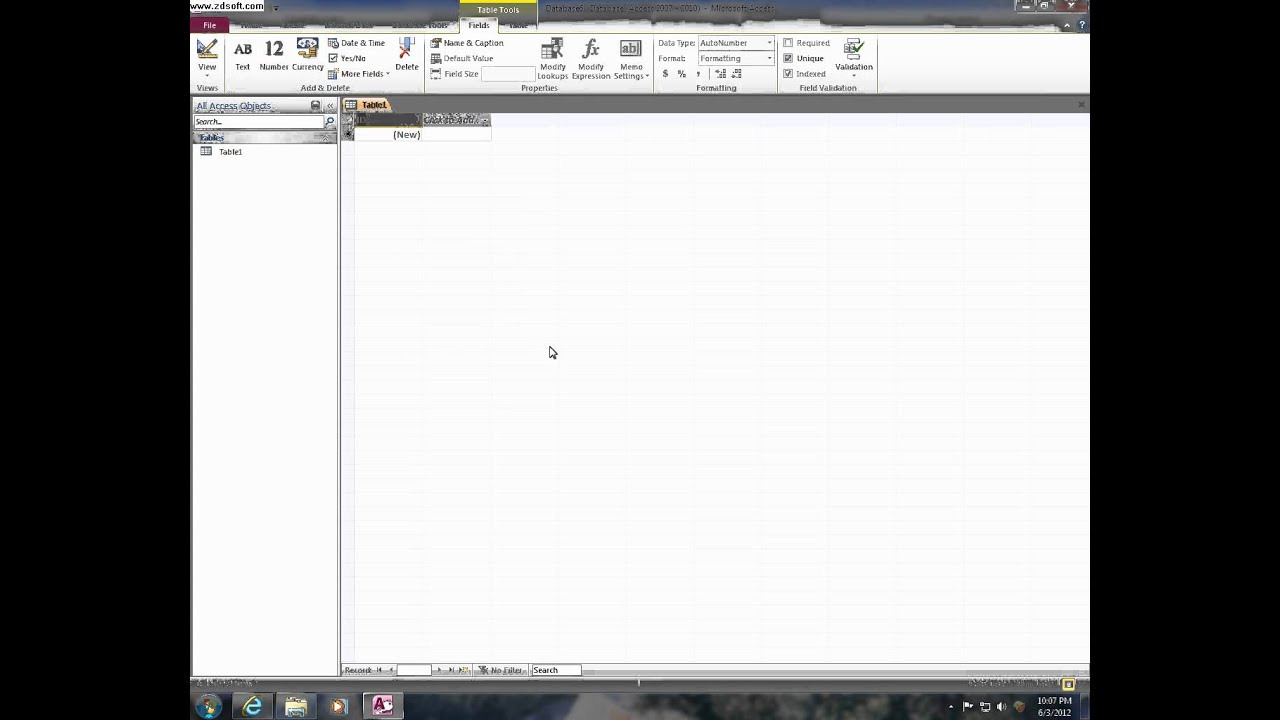Screen dimensions: 1280x720
Task: Click the record Search box at bottom
Action: coord(555,670)
